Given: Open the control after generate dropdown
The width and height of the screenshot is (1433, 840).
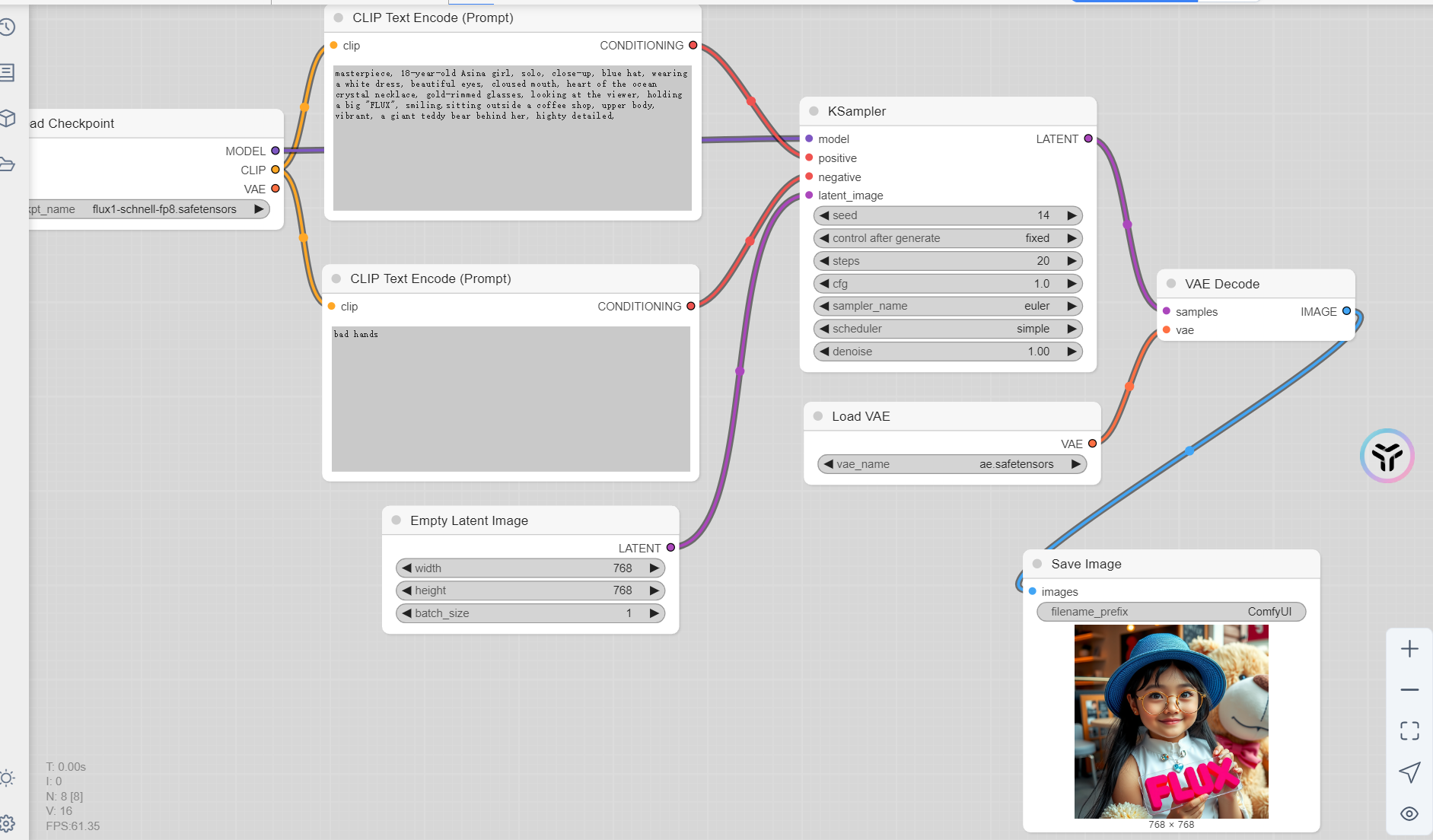Looking at the screenshot, I should (x=947, y=238).
